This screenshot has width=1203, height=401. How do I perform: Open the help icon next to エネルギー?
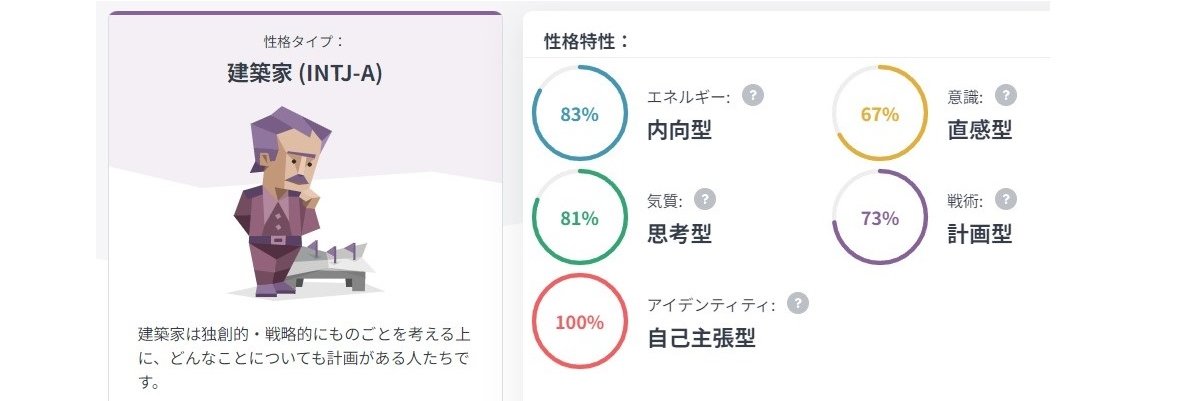pyautogui.click(x=753, y=96)
